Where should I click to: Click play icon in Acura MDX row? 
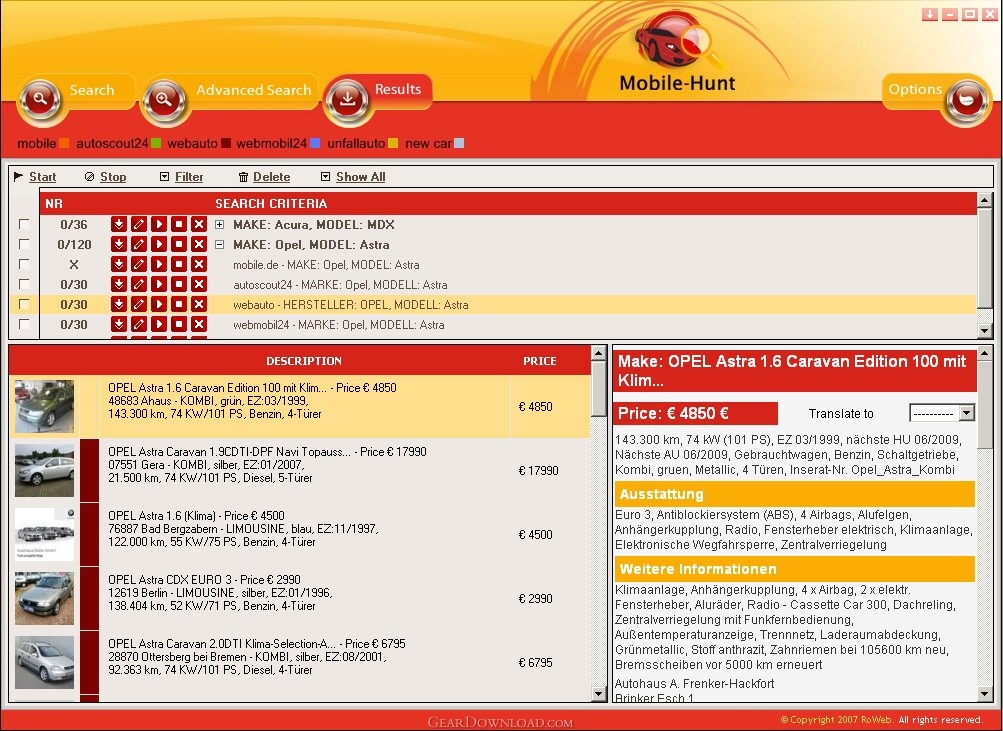point(159,224)
